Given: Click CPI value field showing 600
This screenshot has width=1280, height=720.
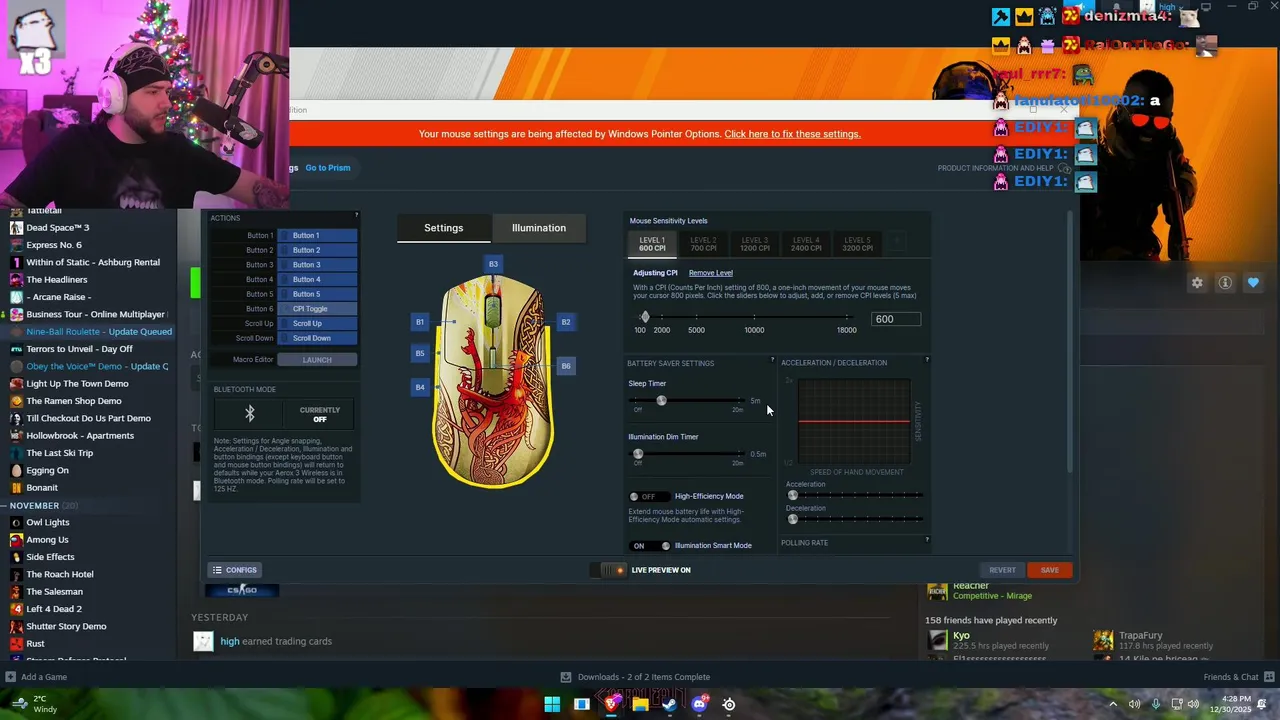Looking at the screenshot, I should tap(896, 319).
